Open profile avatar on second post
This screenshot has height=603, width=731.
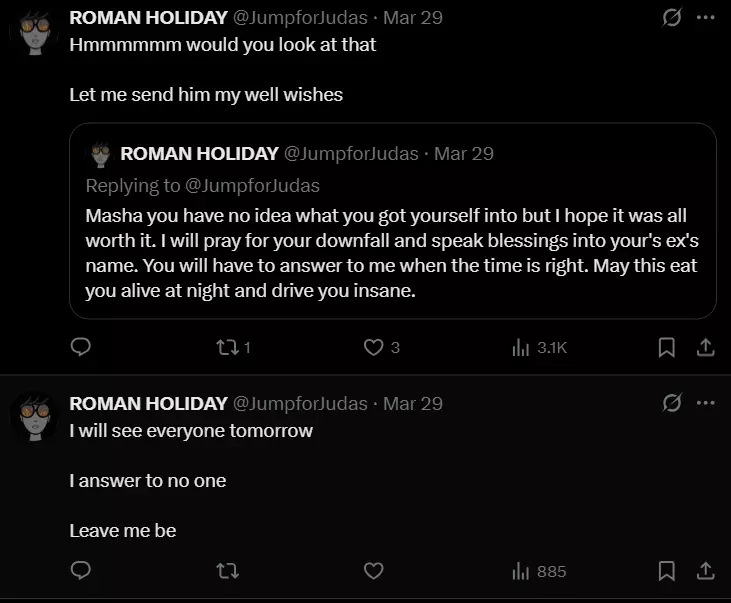coord(35,416)
